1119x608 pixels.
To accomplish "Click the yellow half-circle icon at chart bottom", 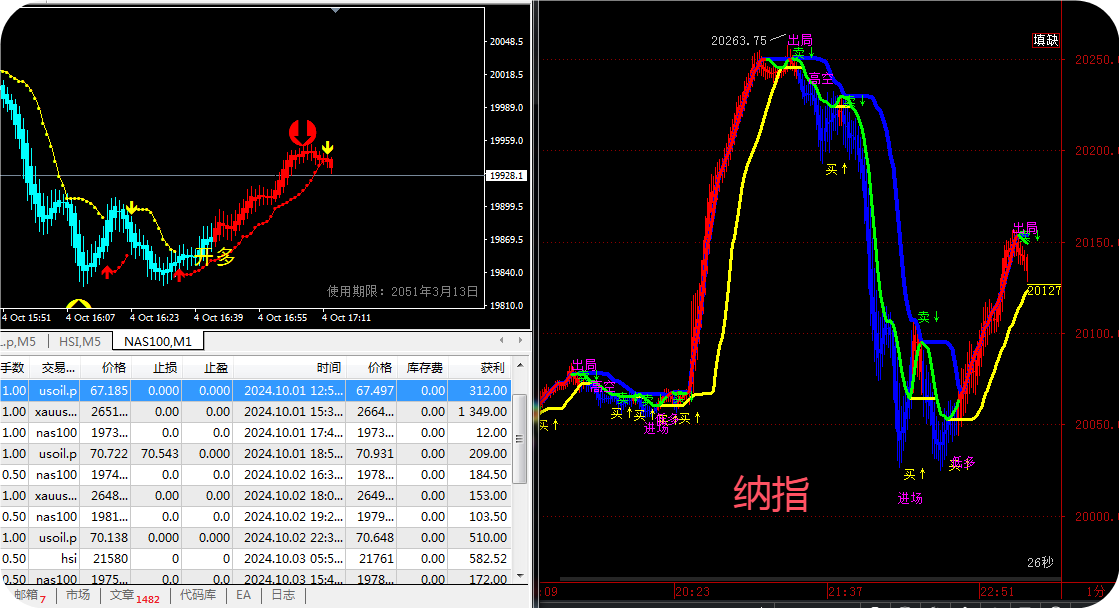I will pos(79,304).
